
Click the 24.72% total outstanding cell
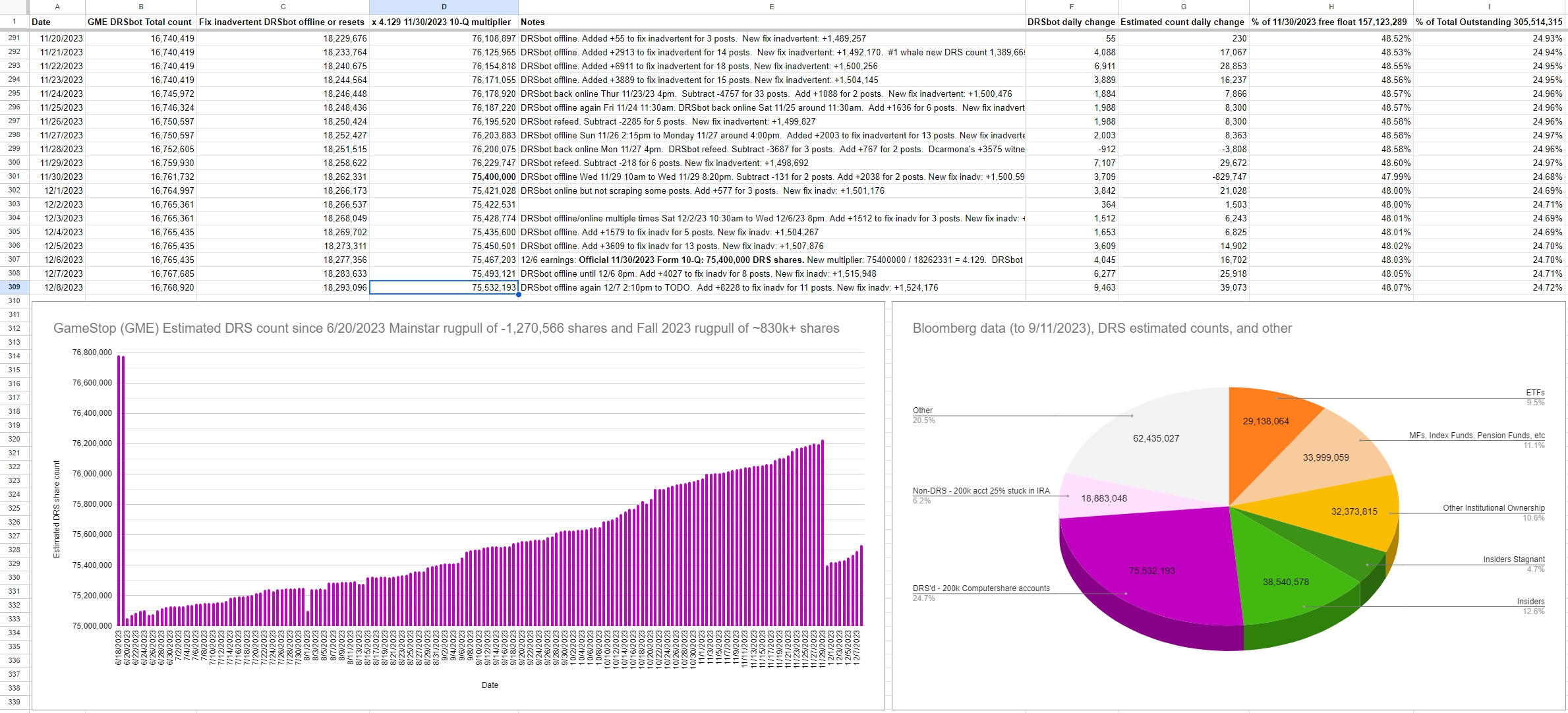coord(1490,287)
